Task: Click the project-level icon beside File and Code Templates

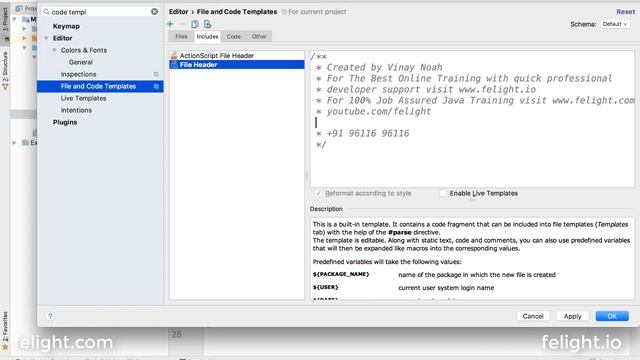Action: (x=156, y=86)
